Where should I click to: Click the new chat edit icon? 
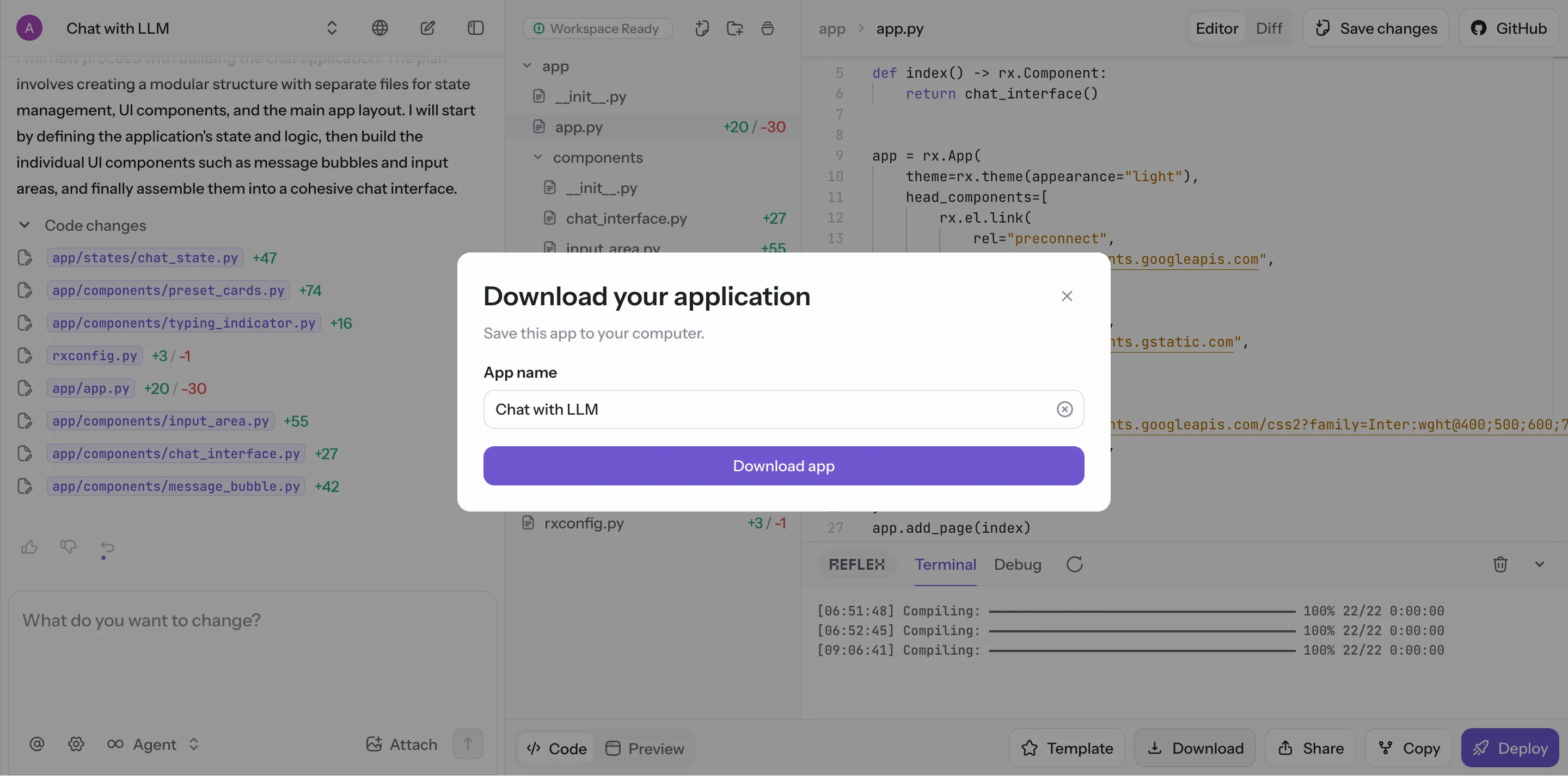[427, 28]
